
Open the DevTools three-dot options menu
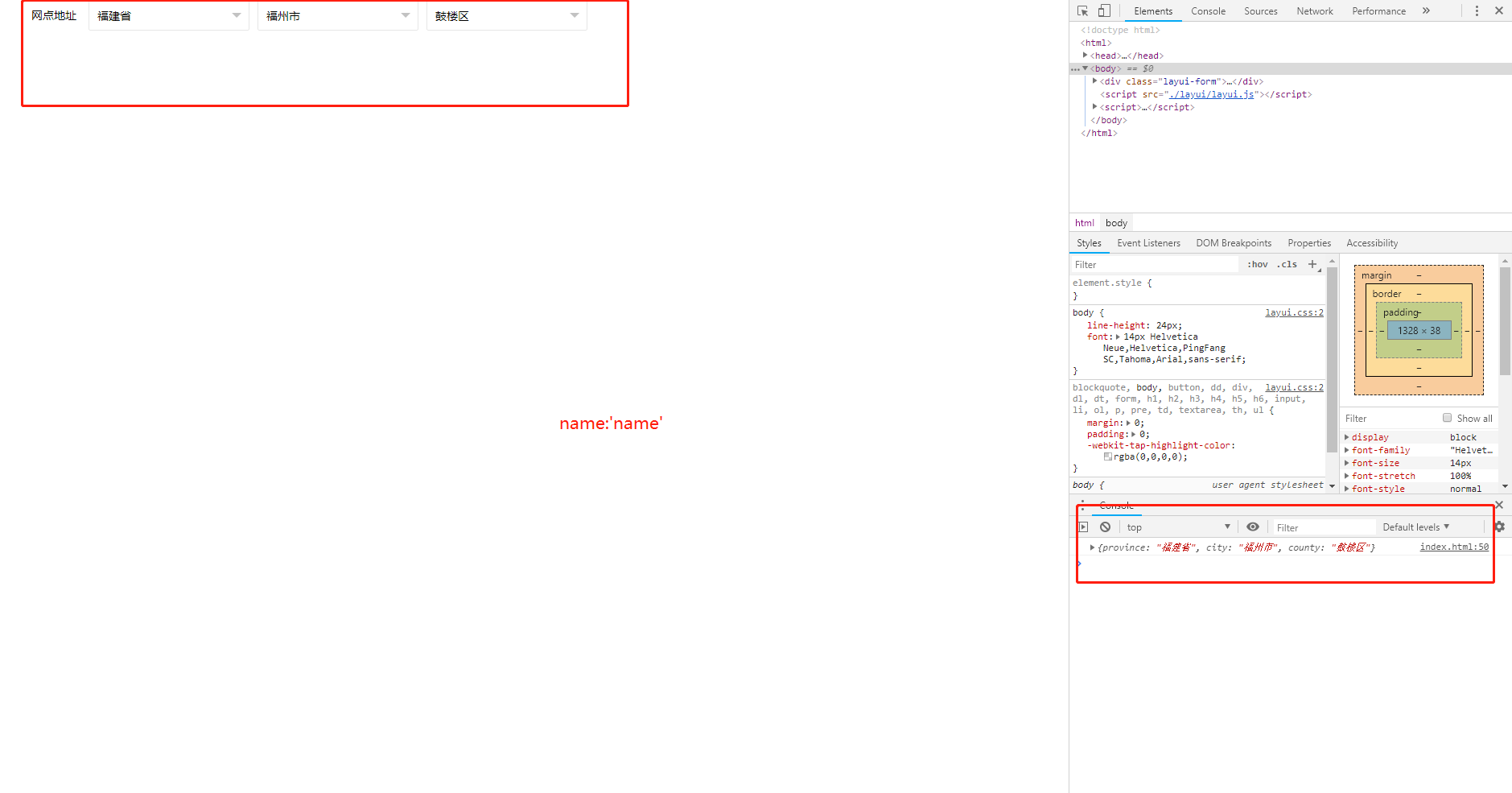pos(1477,11)
